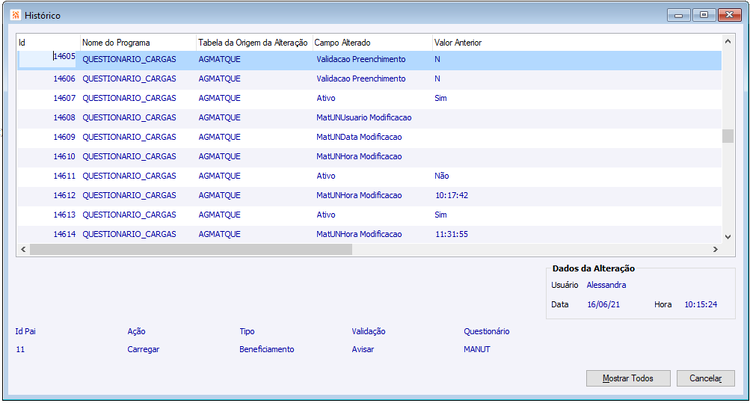Click the Questionário value MANUT
The image size is (750, 403).
[477, 349]
